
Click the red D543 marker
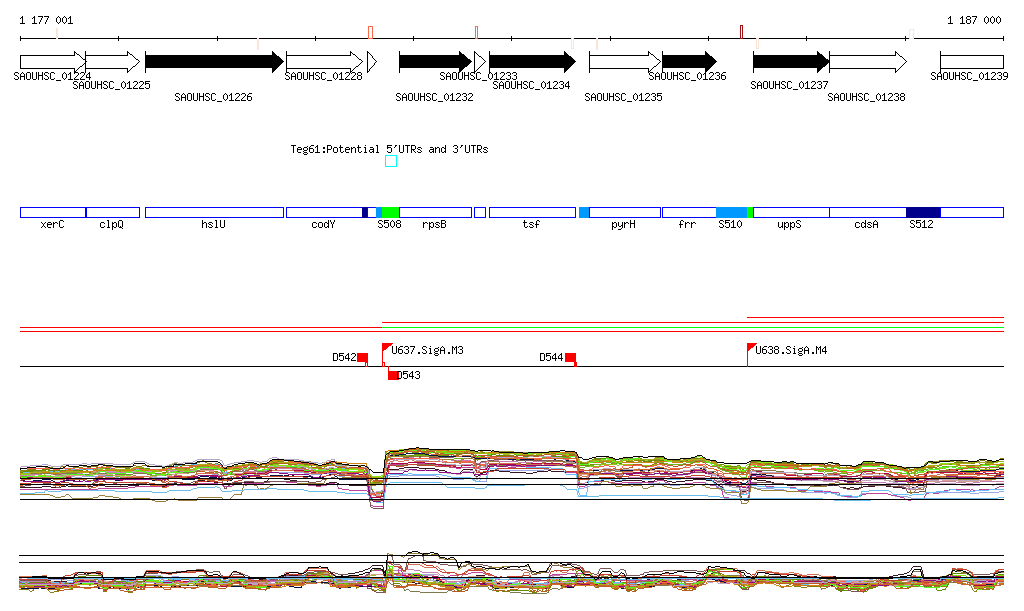[x=393, y=375]
